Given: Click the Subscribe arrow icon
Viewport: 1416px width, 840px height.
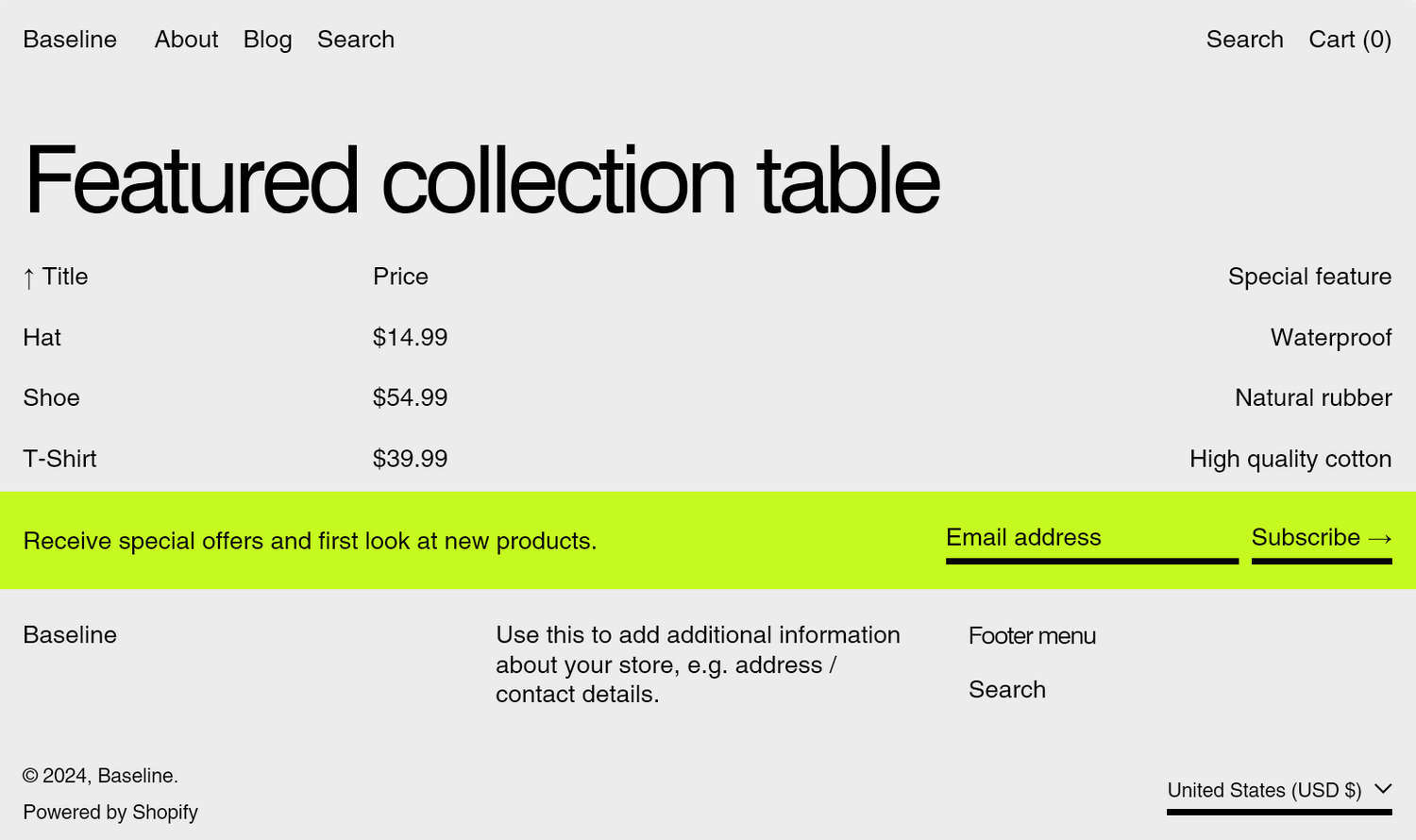Looking at the screenshot, I should coord(1380,539).
